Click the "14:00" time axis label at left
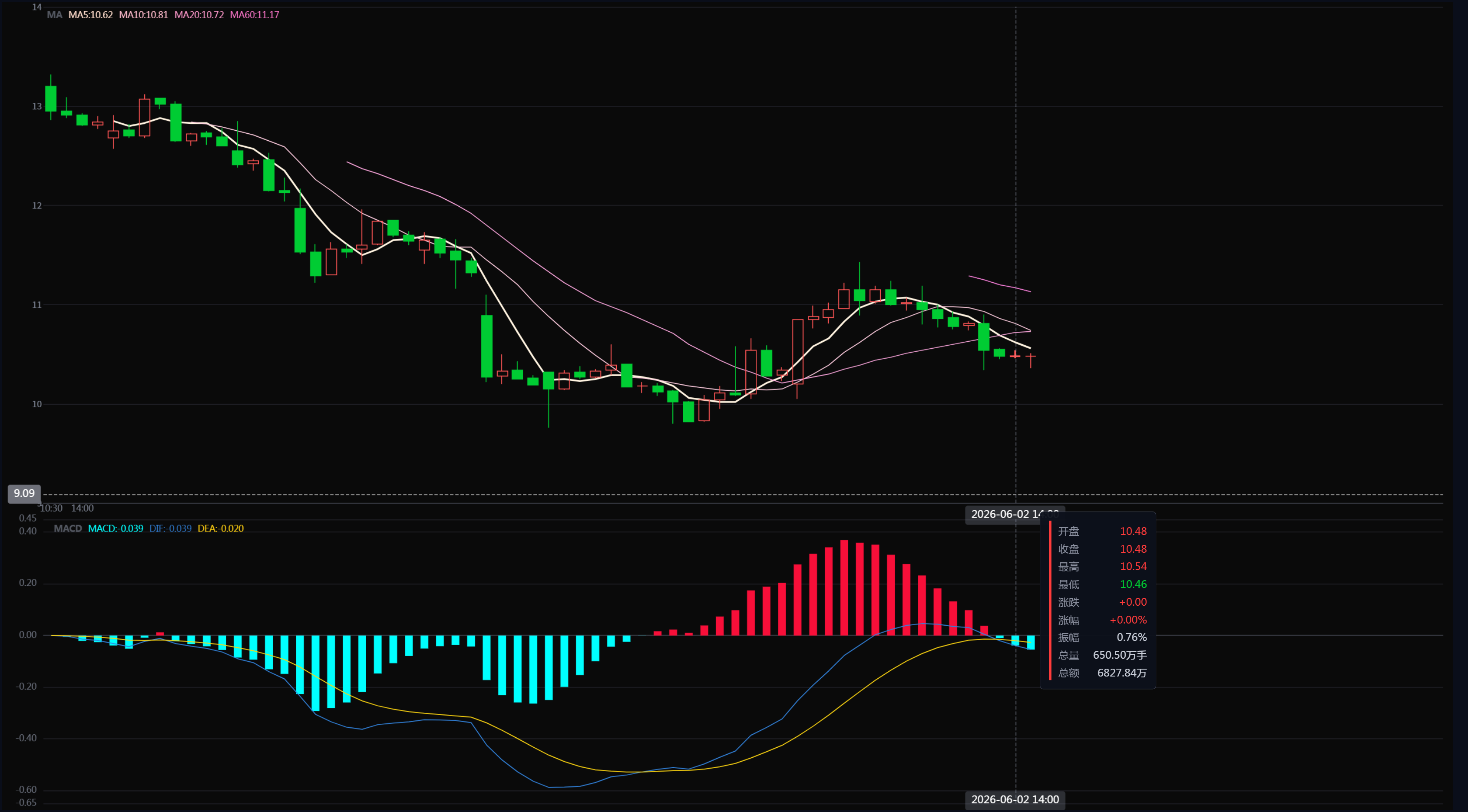The height and width of the screenshot is (812, 1468). point(83,508)
